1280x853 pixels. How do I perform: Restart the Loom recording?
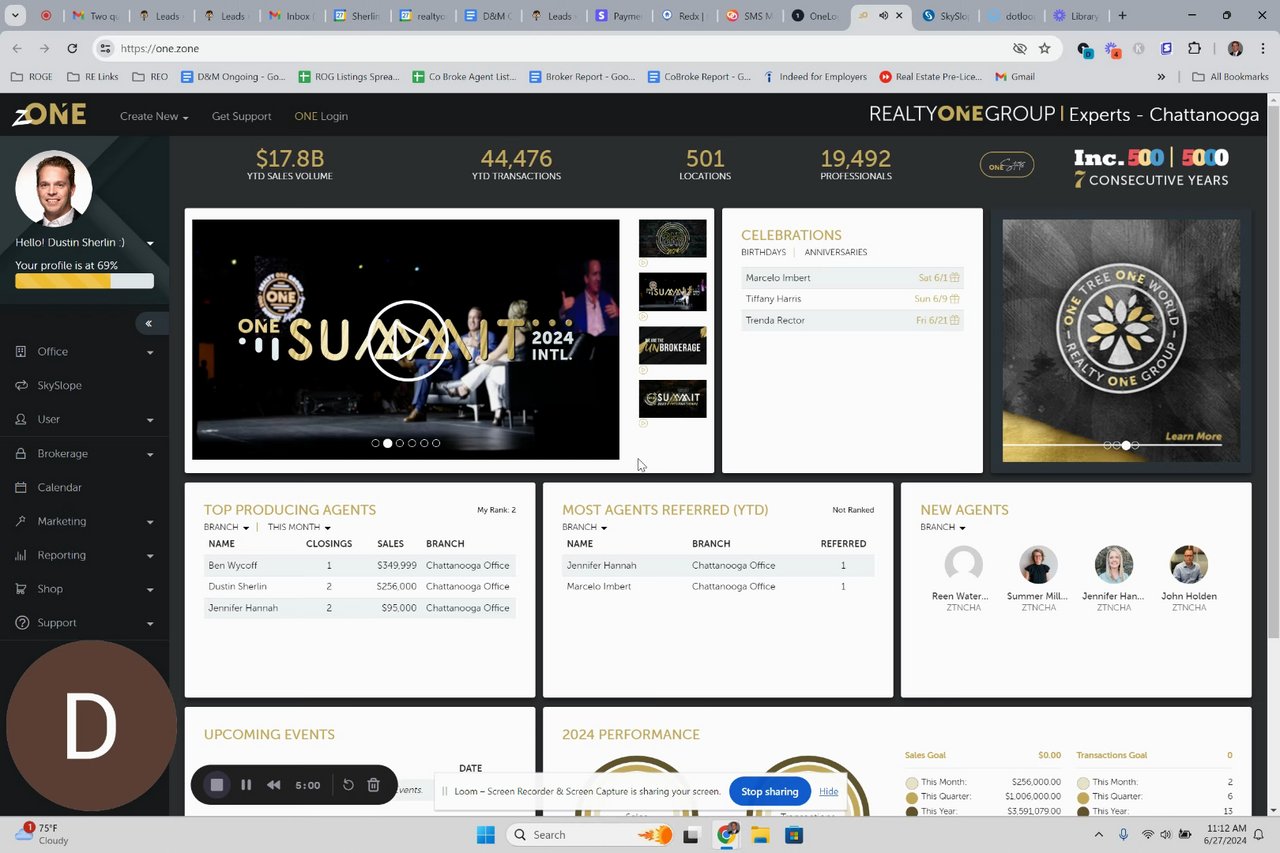(348, 785)
